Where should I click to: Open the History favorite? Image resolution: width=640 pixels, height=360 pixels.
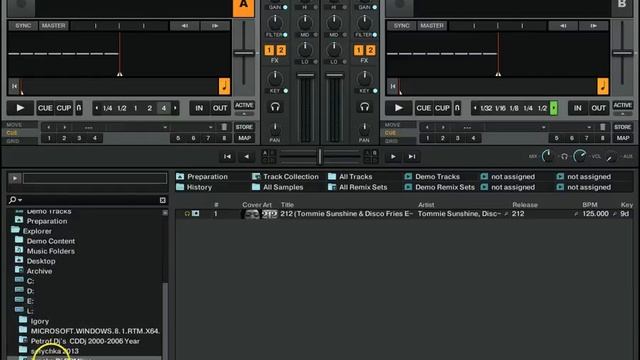194,187
